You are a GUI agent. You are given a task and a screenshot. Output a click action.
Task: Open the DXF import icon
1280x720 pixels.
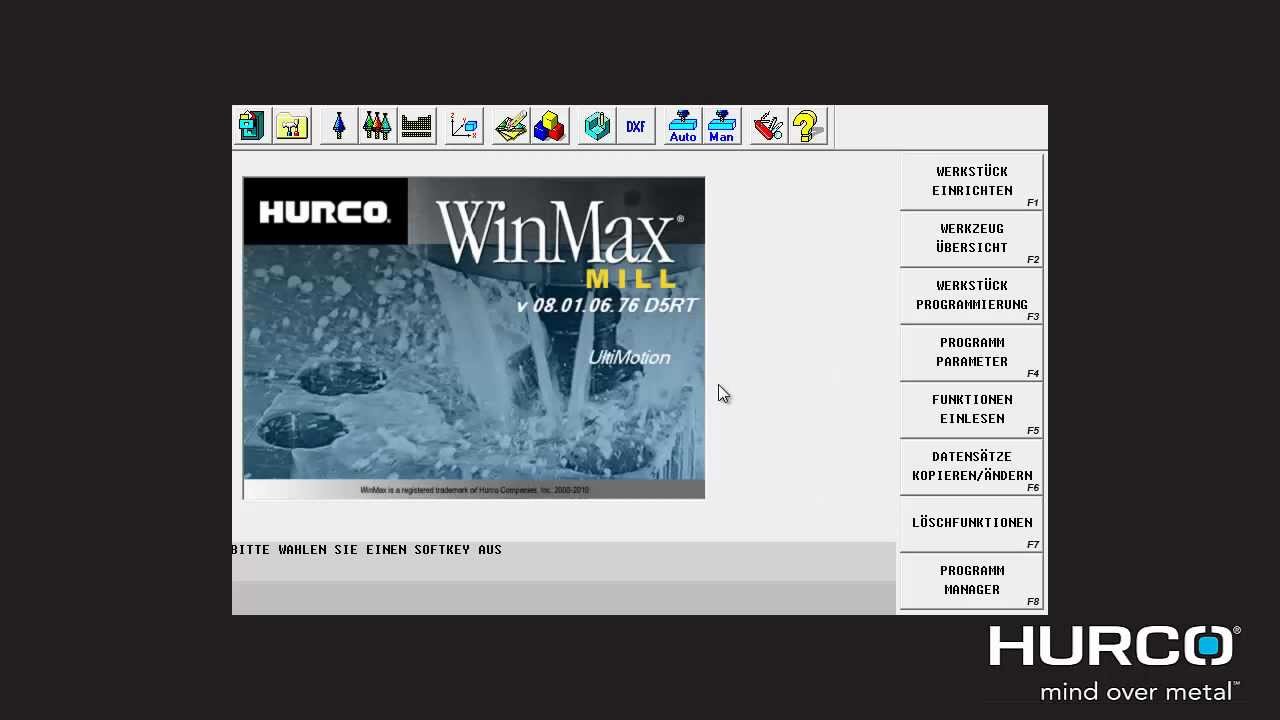[x=635, y=126]
